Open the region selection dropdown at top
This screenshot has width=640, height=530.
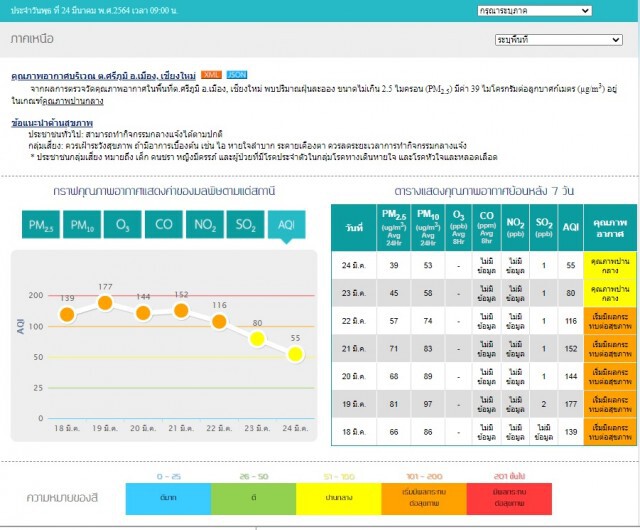pos(534,11)
